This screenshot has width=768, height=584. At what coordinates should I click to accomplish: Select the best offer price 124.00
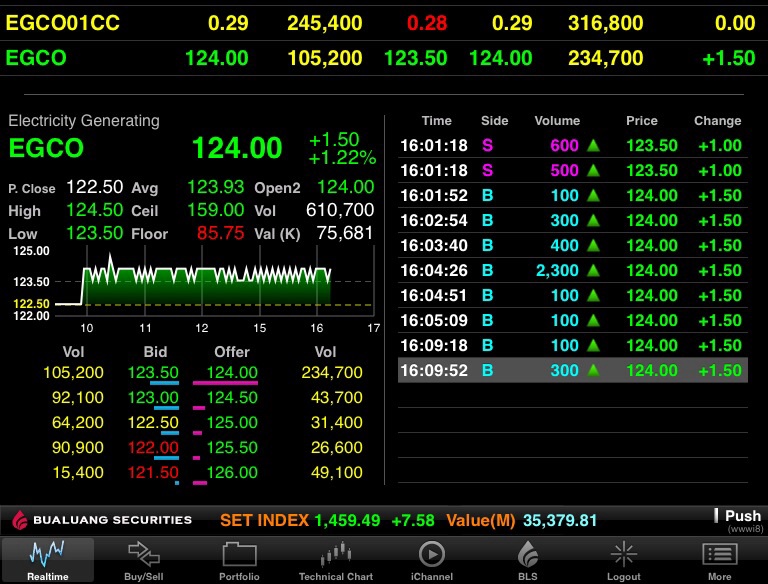click(232, 372)
